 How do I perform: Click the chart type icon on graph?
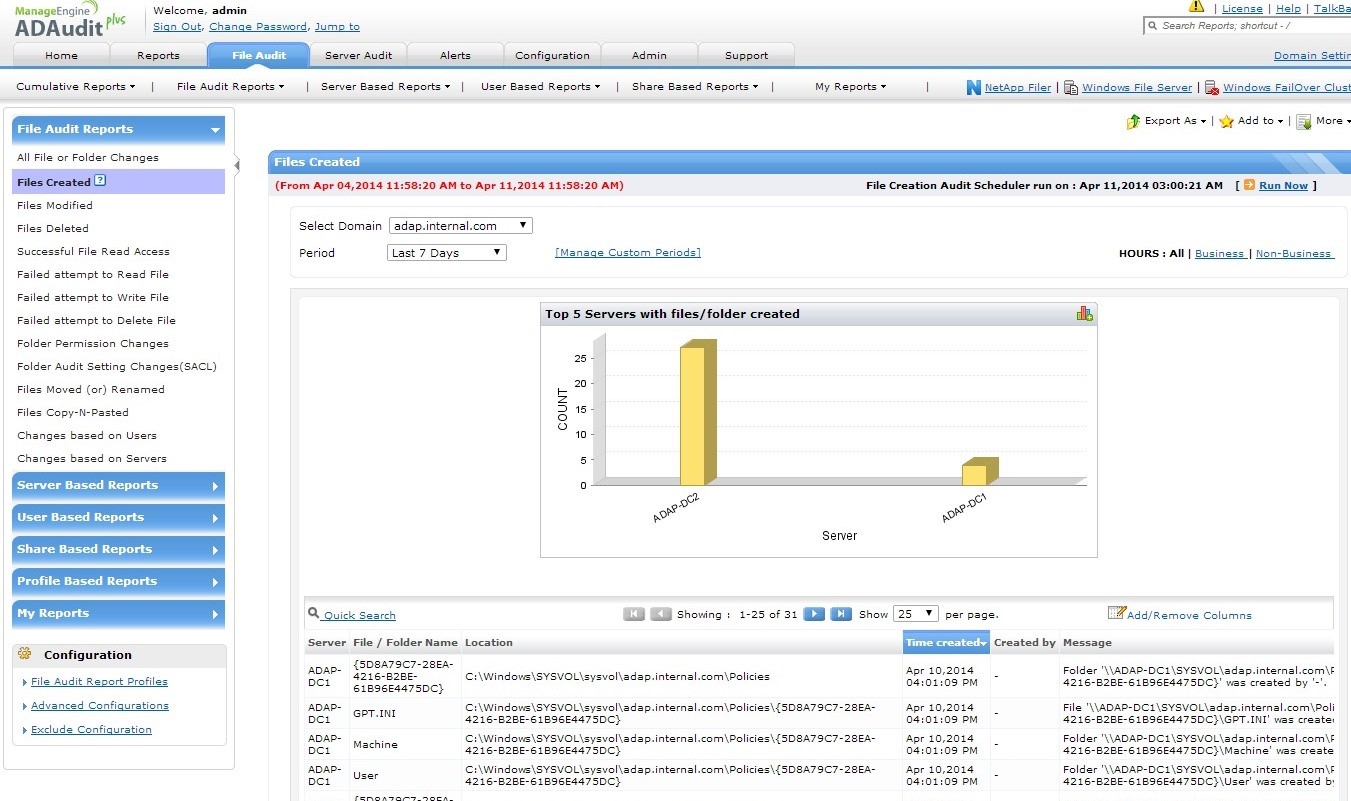pyautogui.click(x=1084, y=313)
